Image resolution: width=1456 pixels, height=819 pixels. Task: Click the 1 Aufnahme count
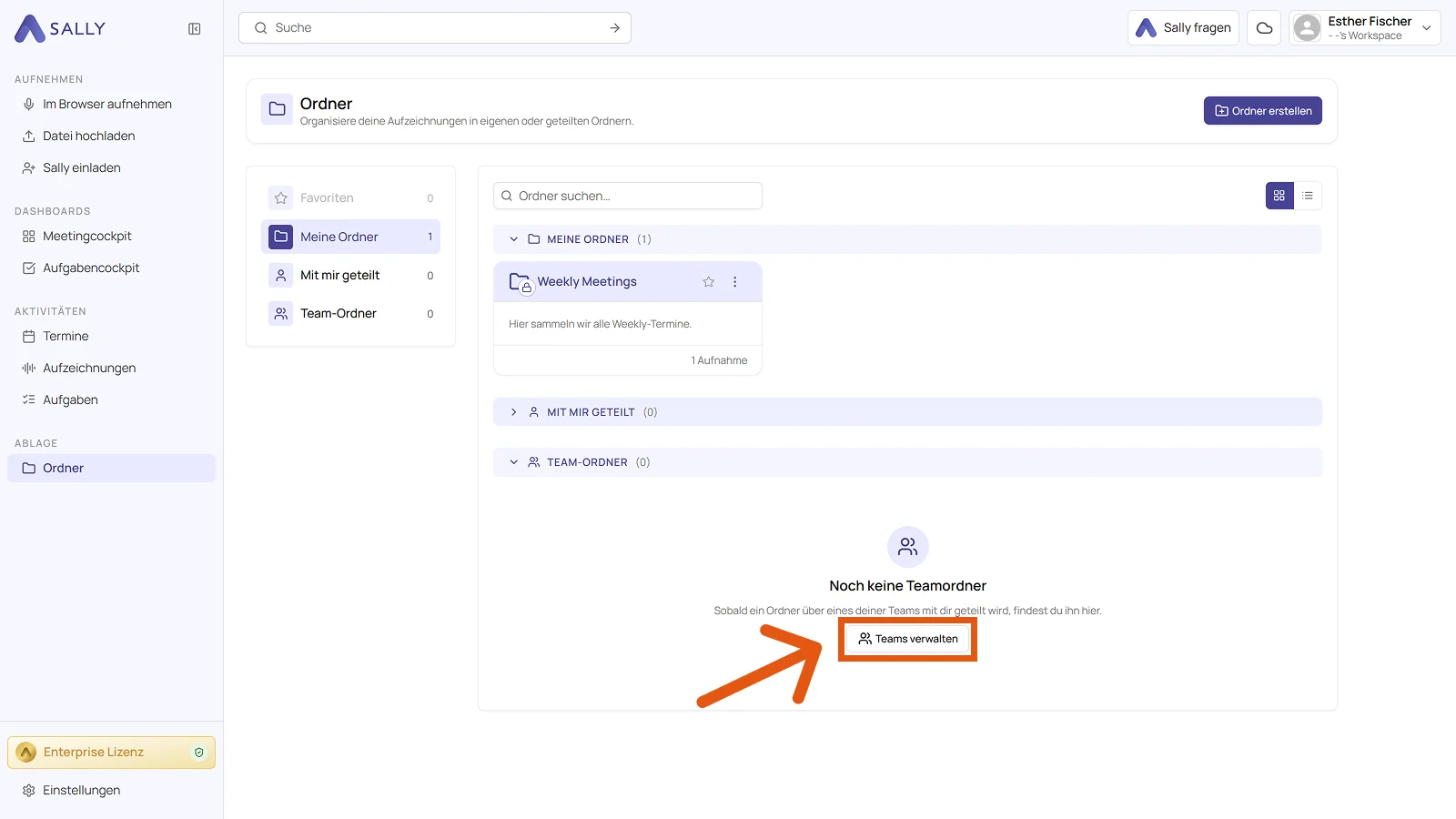pos(719,360)
